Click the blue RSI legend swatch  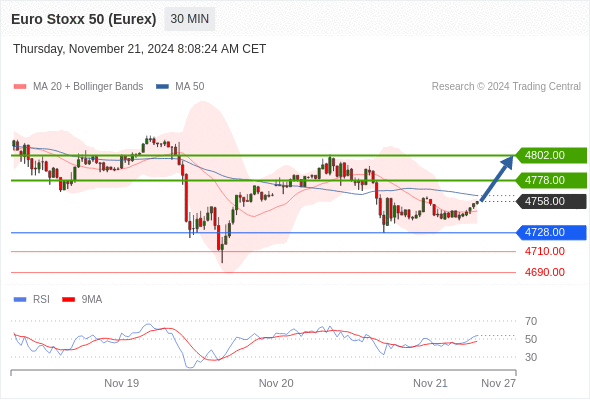20,300
